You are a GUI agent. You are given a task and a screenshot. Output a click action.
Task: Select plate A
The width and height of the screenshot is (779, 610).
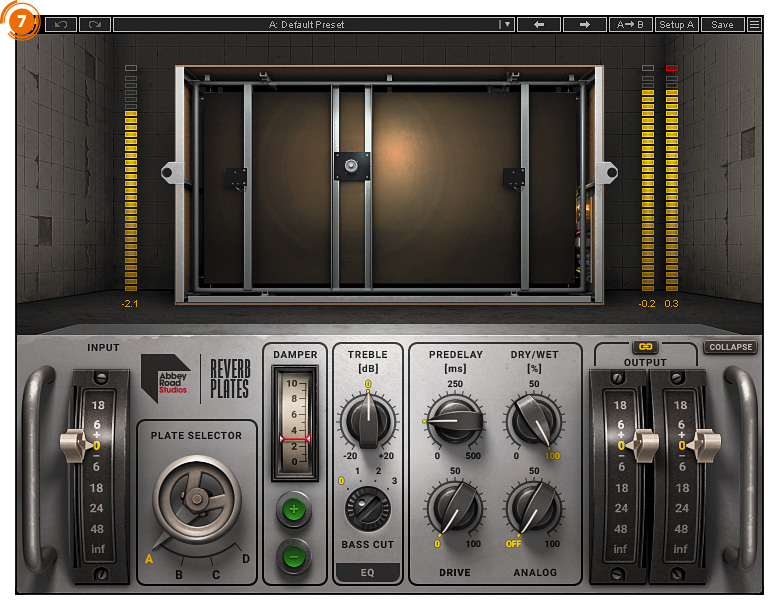149,559
